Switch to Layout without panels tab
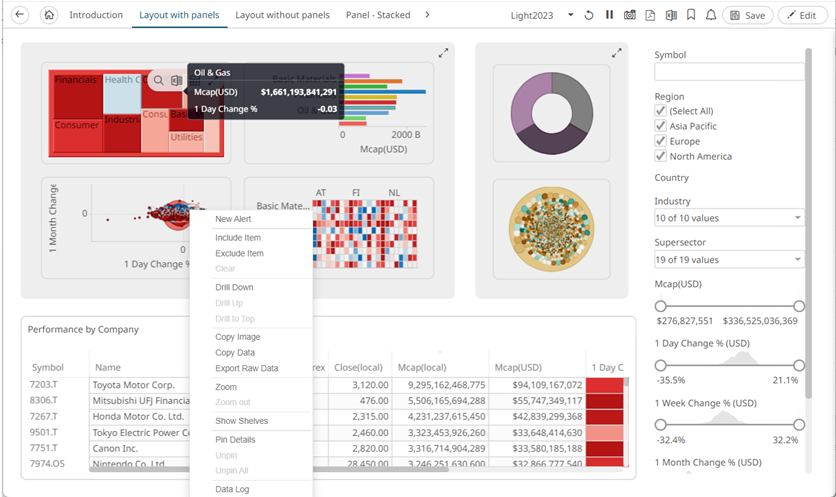This screenshot has width=836, height=497. pos(283,15)
